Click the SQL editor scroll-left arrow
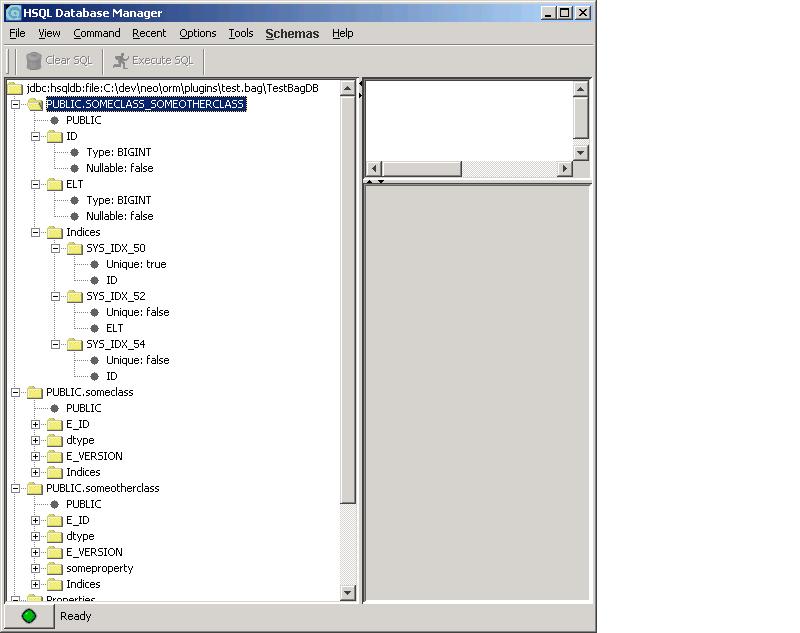 pos(374,168)
